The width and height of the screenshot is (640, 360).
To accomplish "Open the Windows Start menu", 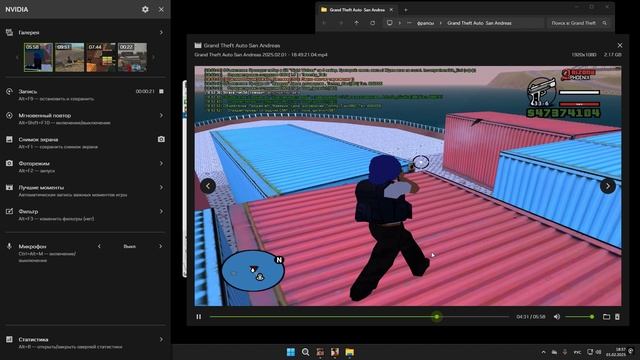I will 291,352.
